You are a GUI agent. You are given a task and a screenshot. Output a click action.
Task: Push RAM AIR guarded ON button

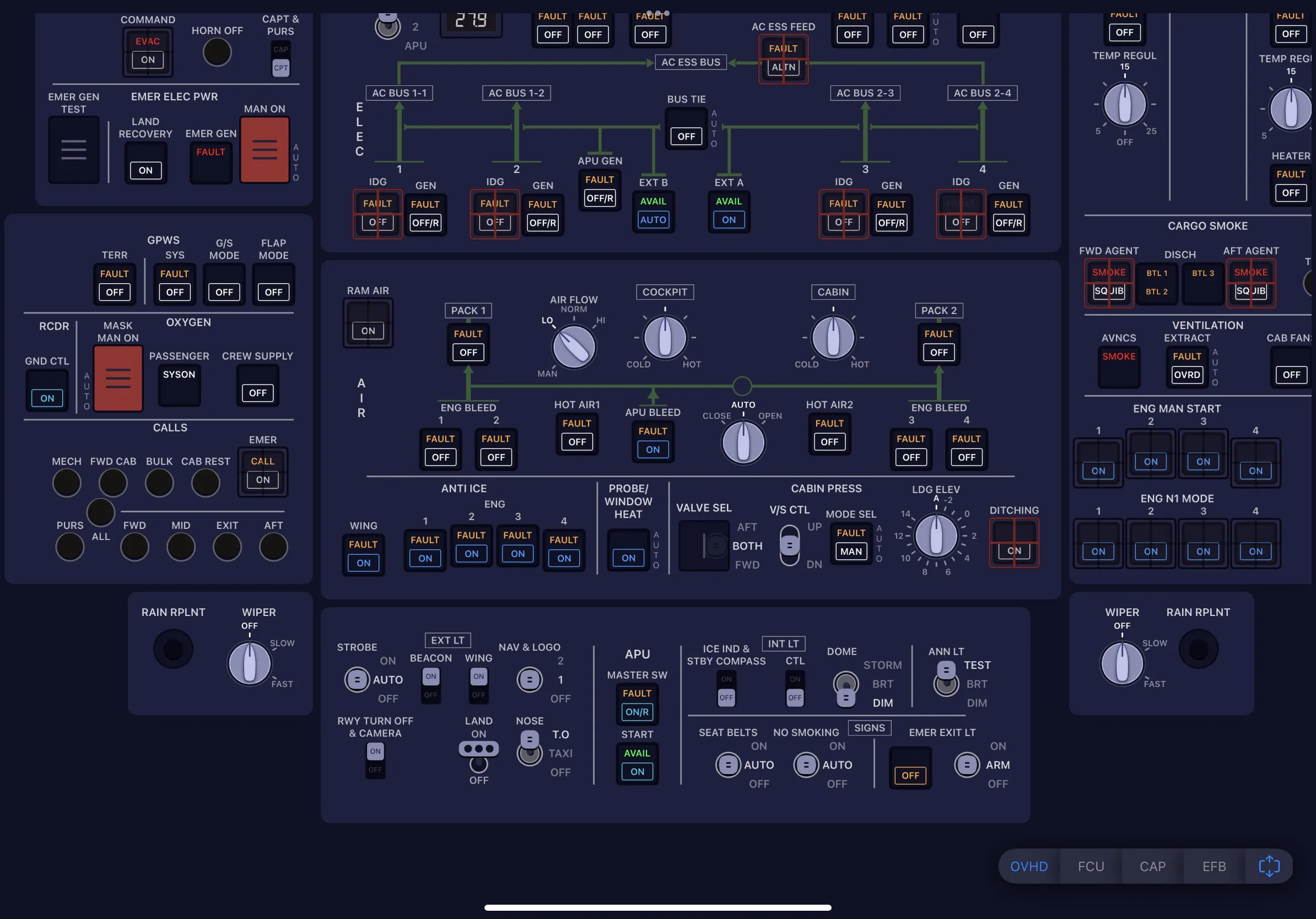tap(368, 323)
